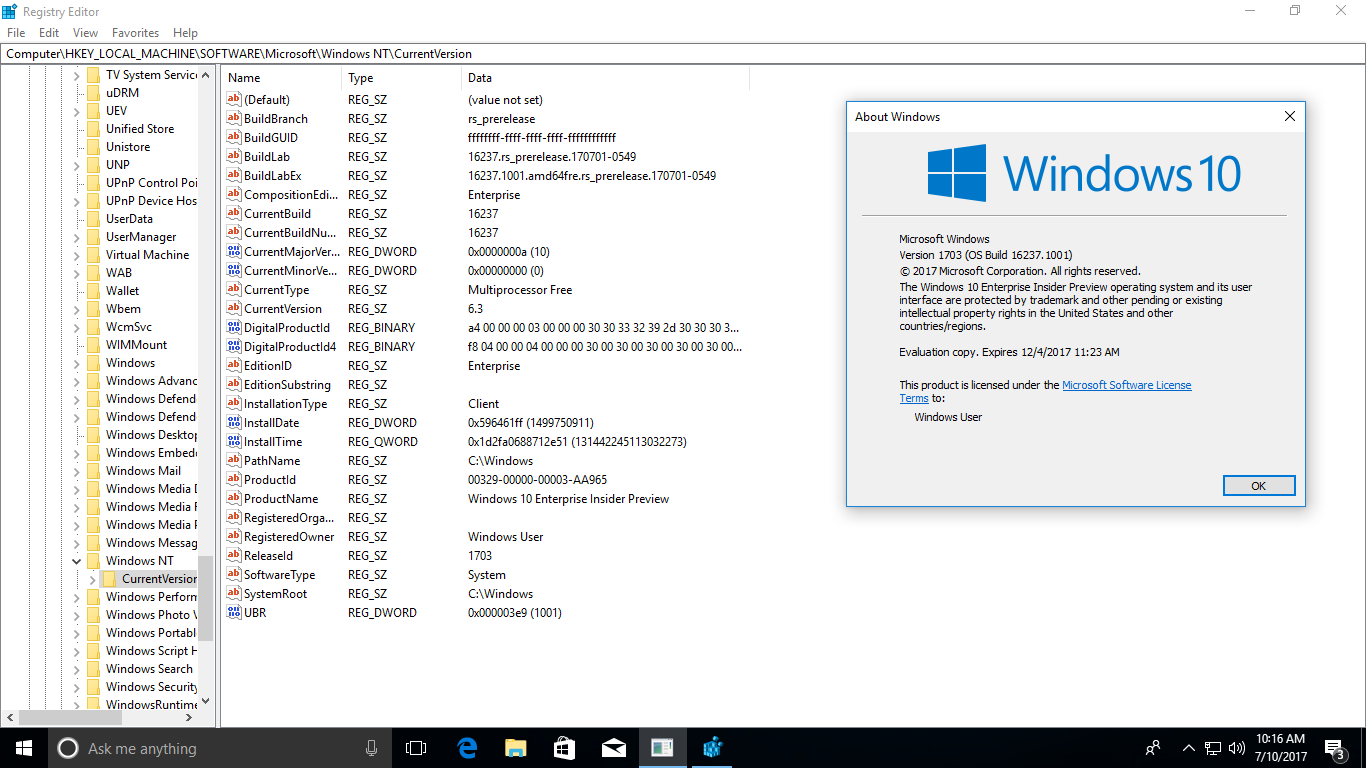Open File Explorer from the taskbar
Screen dimensions: 1366x768
click(x=515, y=748)
